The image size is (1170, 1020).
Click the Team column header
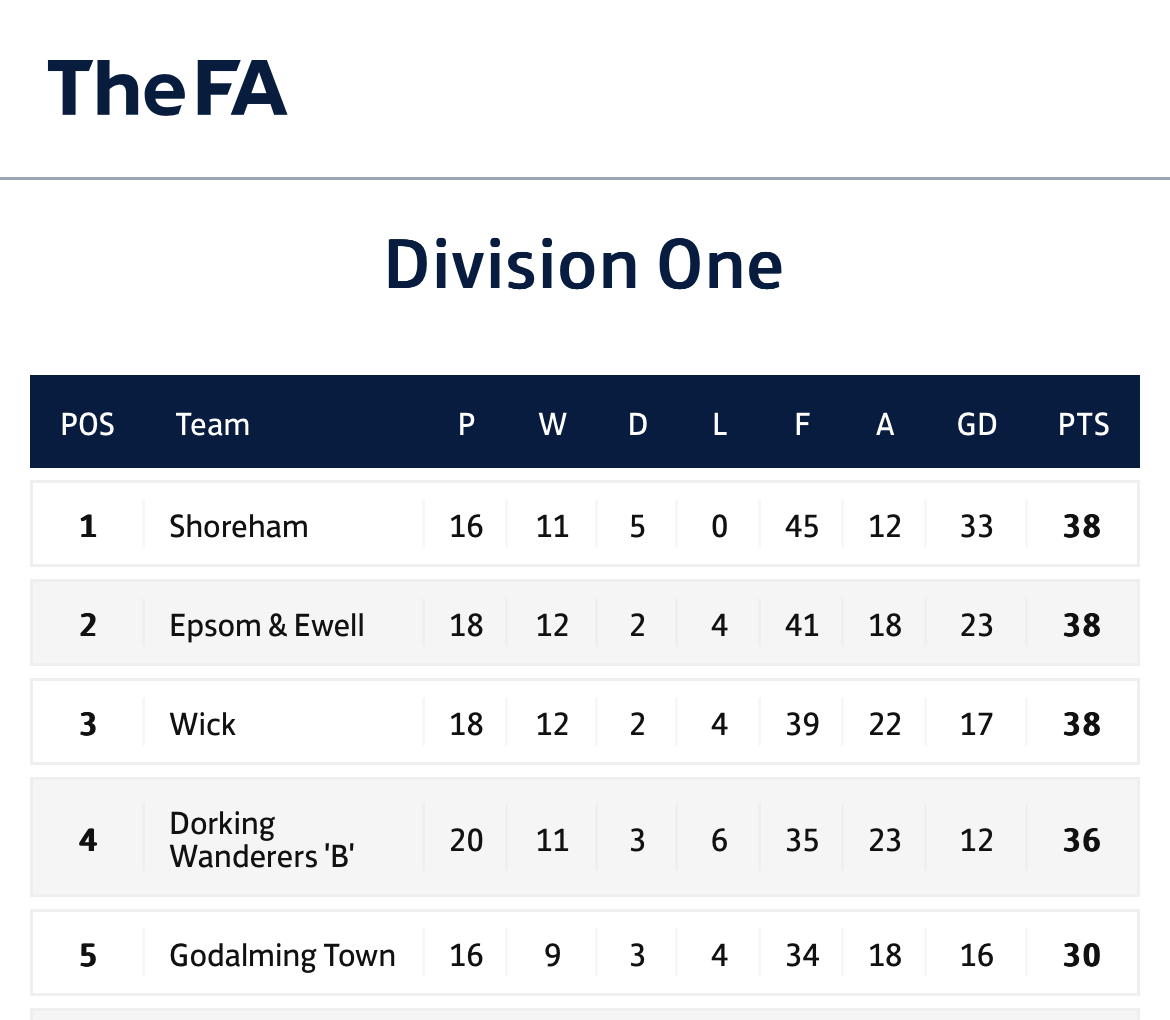coord(213,425)
